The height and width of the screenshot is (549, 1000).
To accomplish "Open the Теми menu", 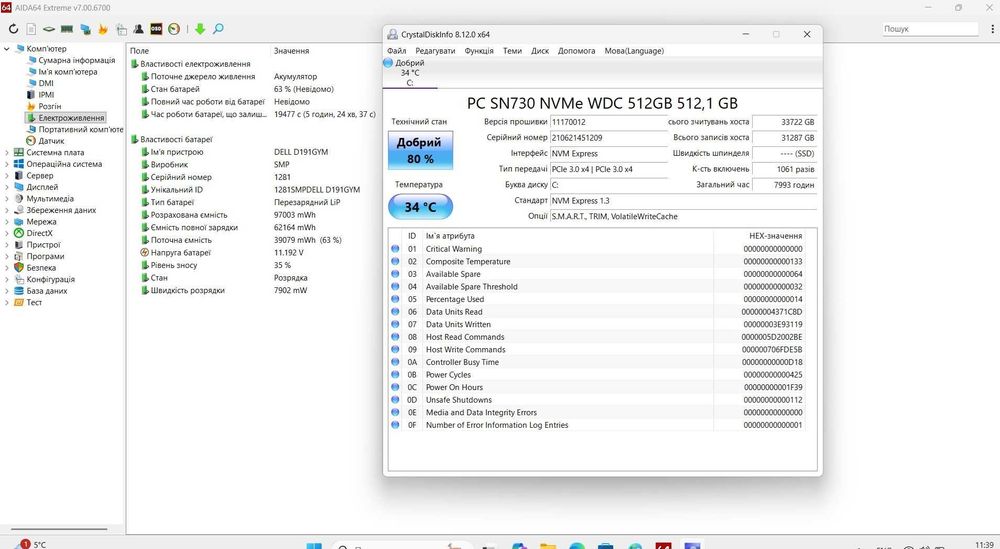I will point(512,51).
